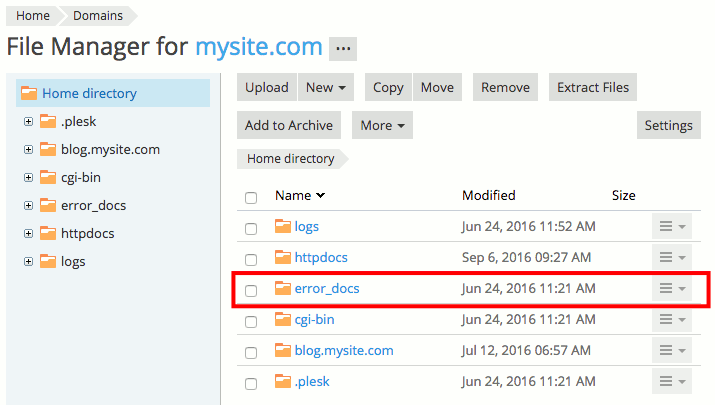Open the row actions menu for error_docs
The height and width of the screenshot is (405, 715).
672,288
